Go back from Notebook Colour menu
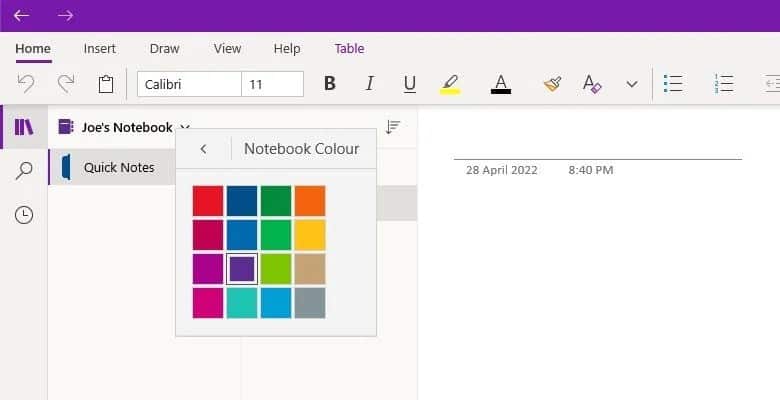The width and height of the screenshot is (780, 400). 203,149
